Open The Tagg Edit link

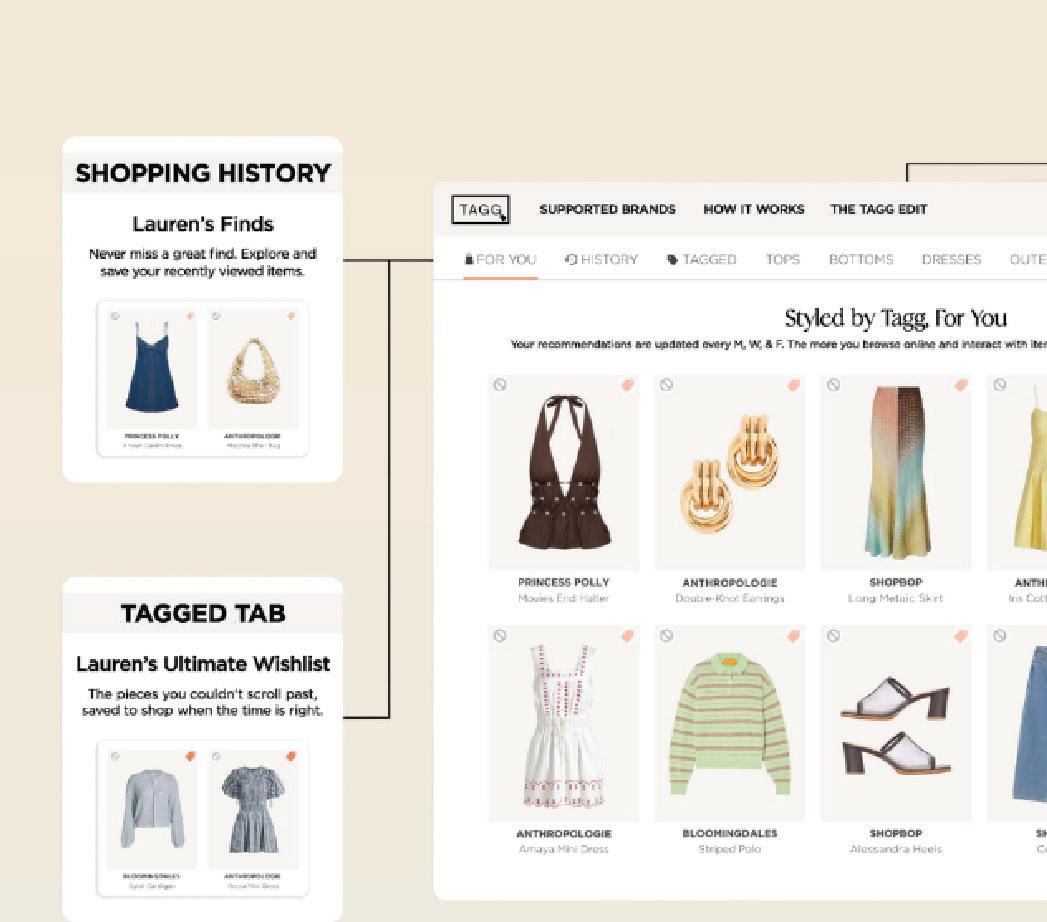point(878,209)
